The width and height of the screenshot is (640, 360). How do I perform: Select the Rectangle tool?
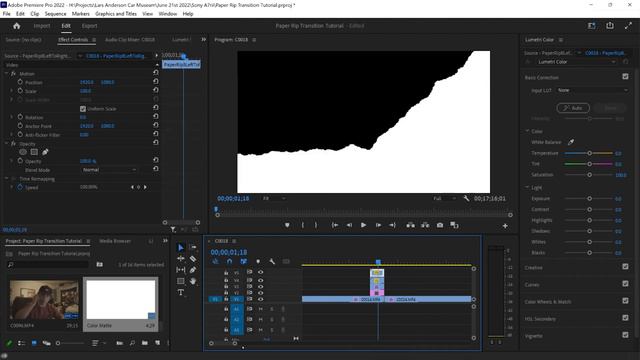(x=181, y=281)
